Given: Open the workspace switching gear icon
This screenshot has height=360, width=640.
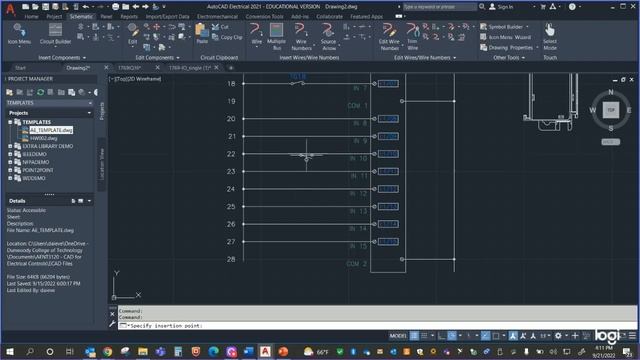Looking at the screenshot, I should [558, 336].
